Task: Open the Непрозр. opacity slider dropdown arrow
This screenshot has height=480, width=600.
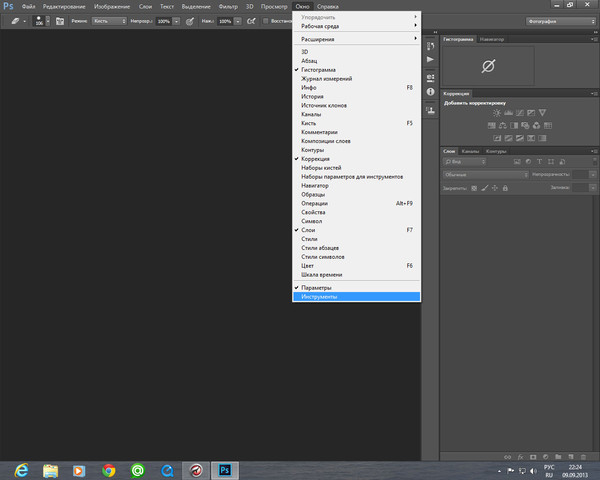Action: click(x=176, y=21)
